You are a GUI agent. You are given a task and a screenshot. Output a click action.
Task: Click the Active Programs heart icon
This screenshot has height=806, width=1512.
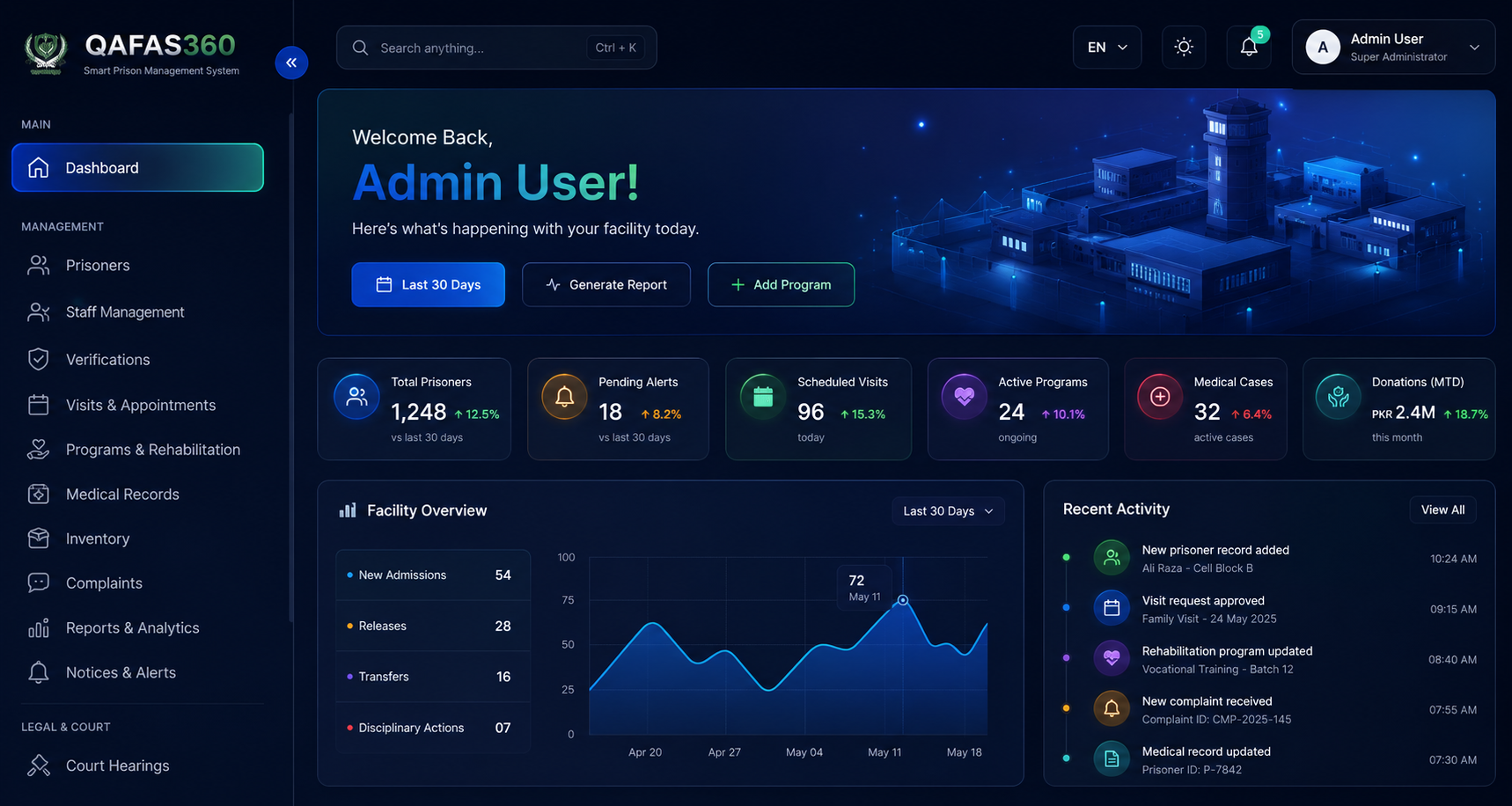pos(964,396)
